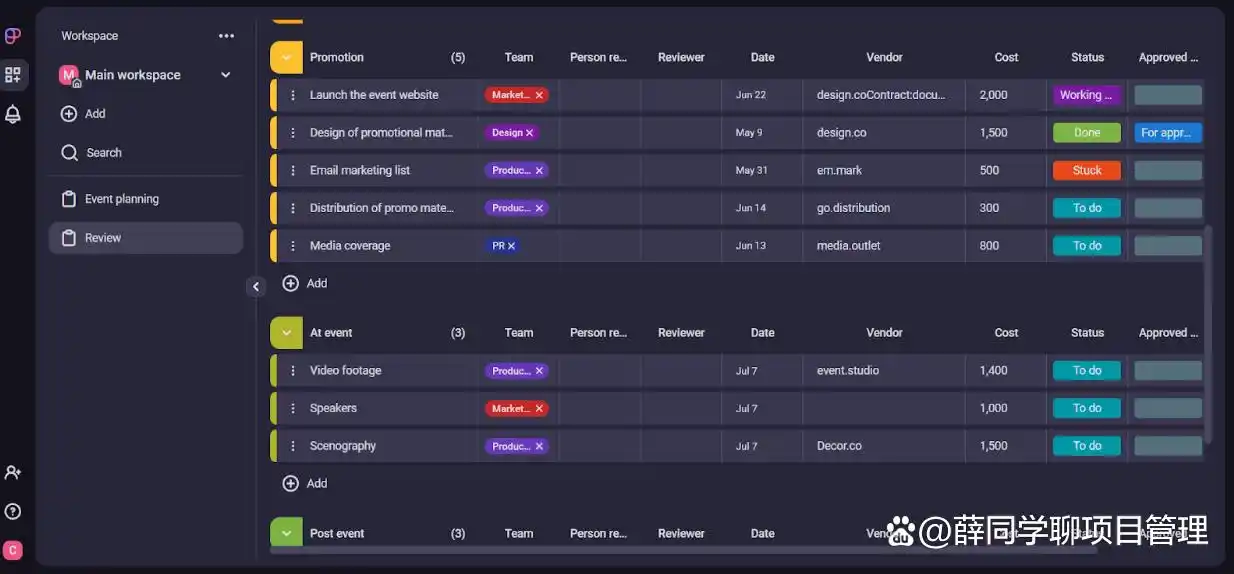This screenshot has width=1234, height=574.
Task: Remove the Design team tag
Action: tap(530, 133)
